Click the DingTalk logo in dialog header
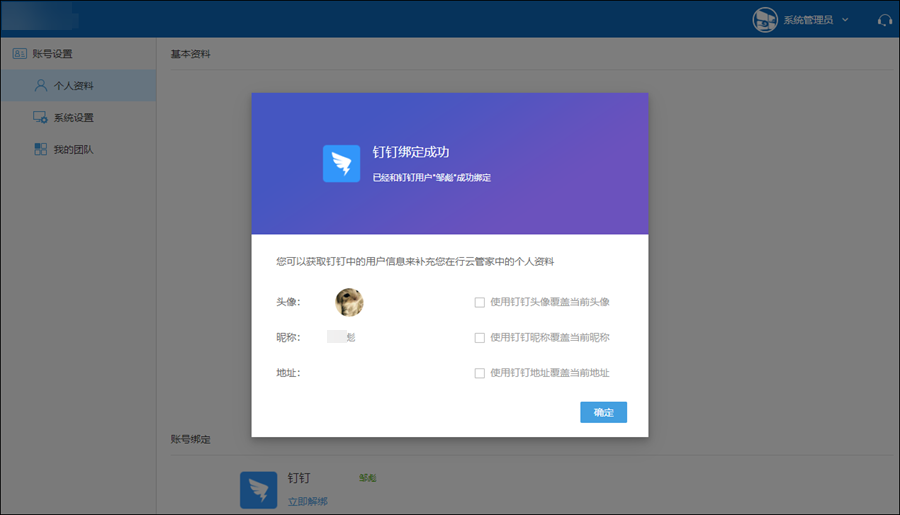The image size is (900, 515). pyautogui.click(x=342, y=164)
